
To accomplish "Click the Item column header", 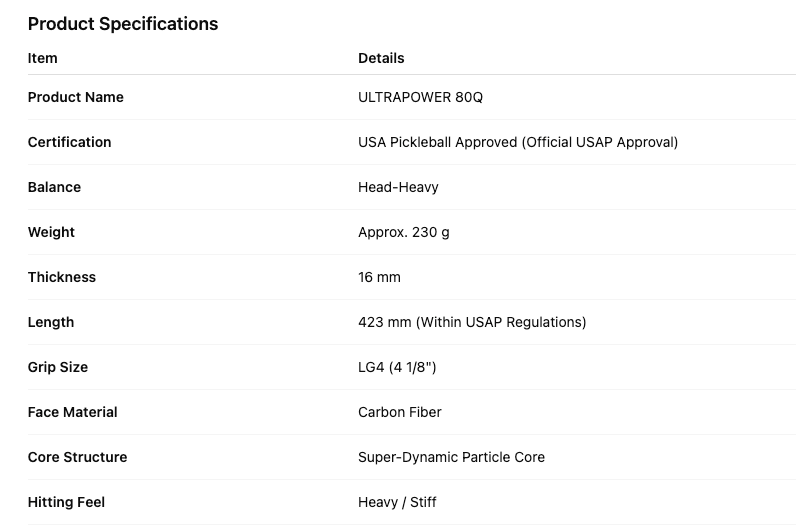I will pos(43,58).
